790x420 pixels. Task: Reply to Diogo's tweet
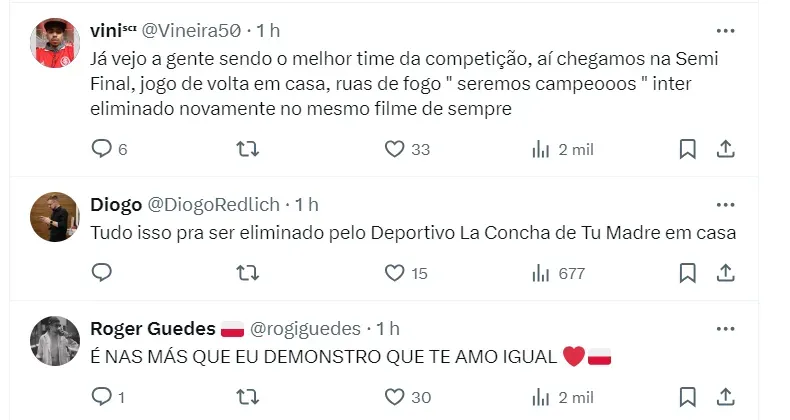coord(102,272)
